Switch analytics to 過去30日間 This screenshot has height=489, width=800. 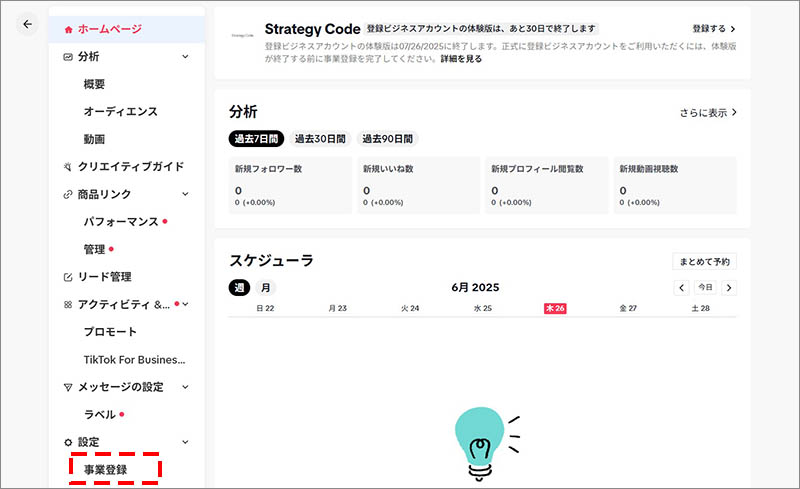click(320, 138)
